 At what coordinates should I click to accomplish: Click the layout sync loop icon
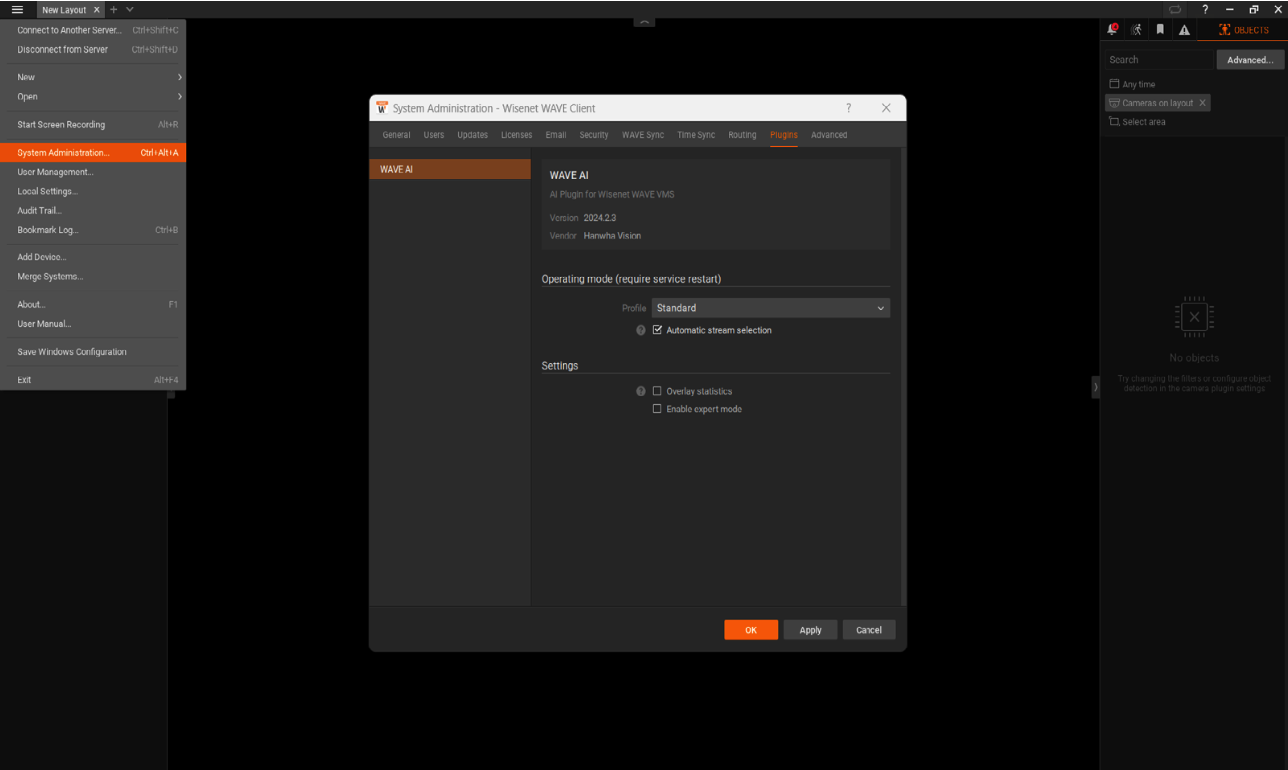[1175, 9]
